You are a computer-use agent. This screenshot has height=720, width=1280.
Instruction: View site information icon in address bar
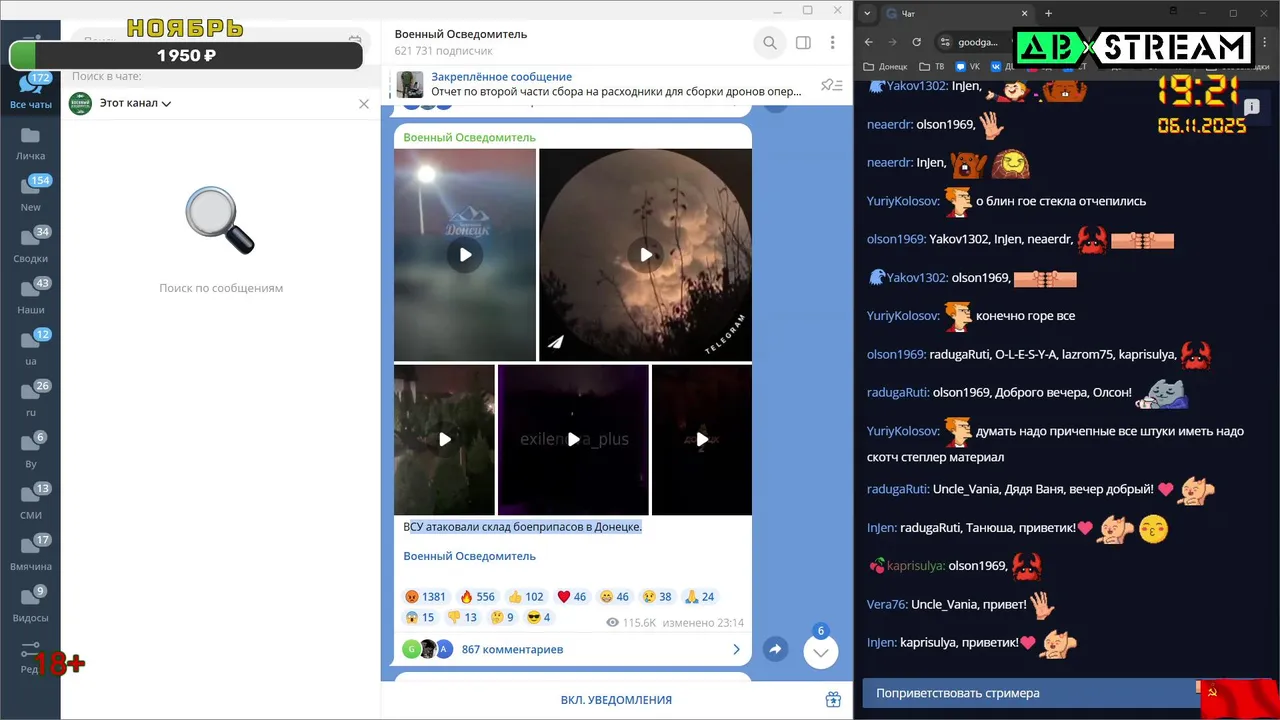click(945, 42)
